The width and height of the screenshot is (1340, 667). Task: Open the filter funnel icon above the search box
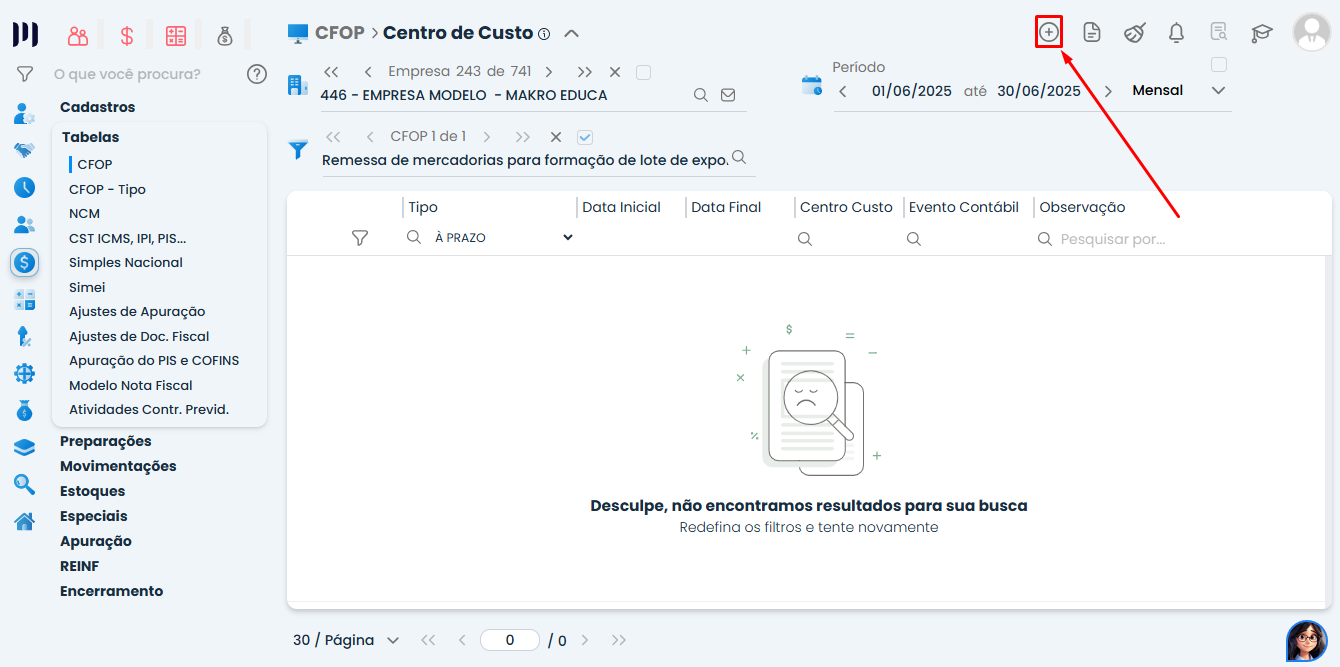[24, 73]
